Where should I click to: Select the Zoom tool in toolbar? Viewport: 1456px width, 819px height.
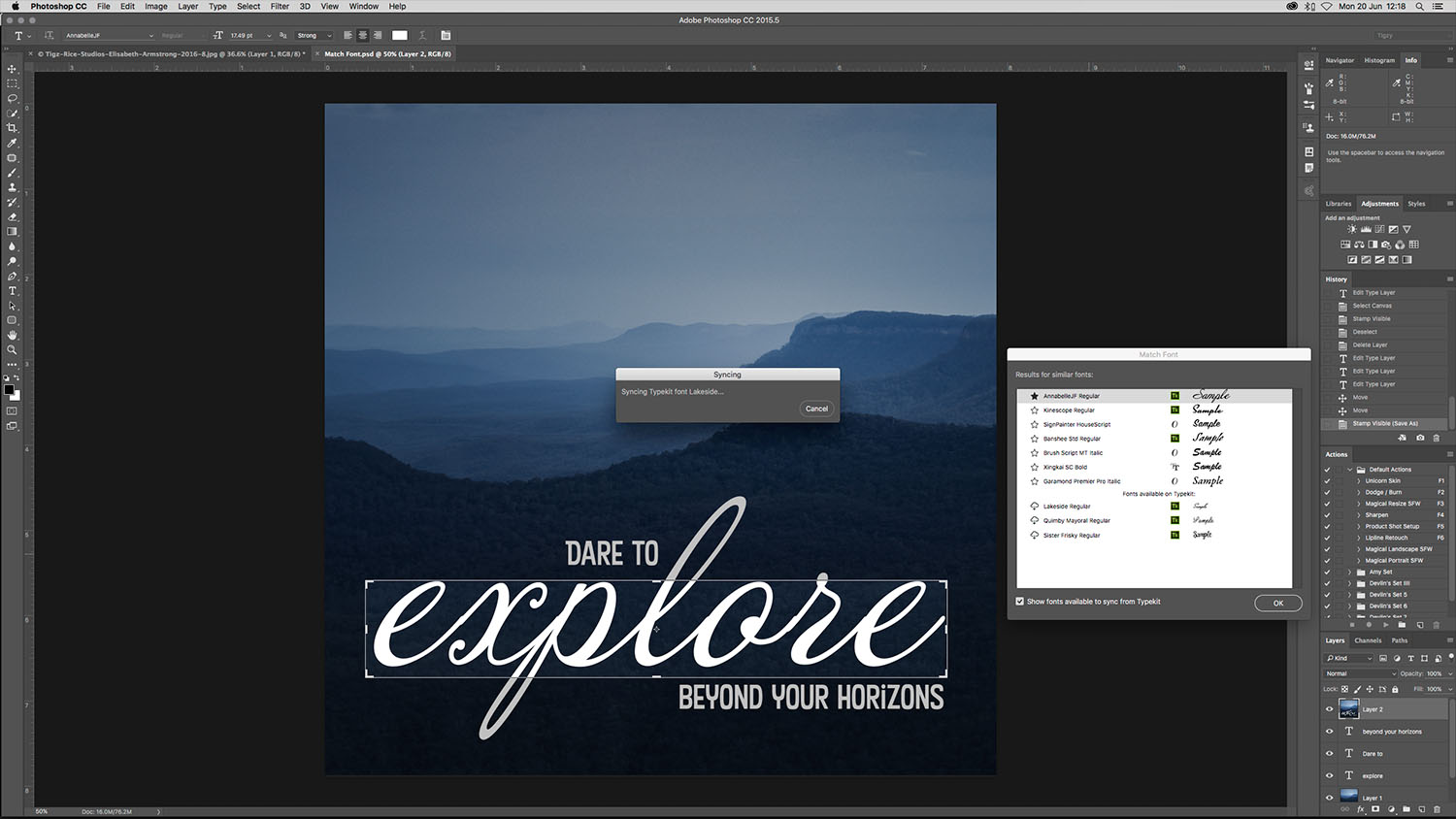pyautogui.click(x=12, y=349)
